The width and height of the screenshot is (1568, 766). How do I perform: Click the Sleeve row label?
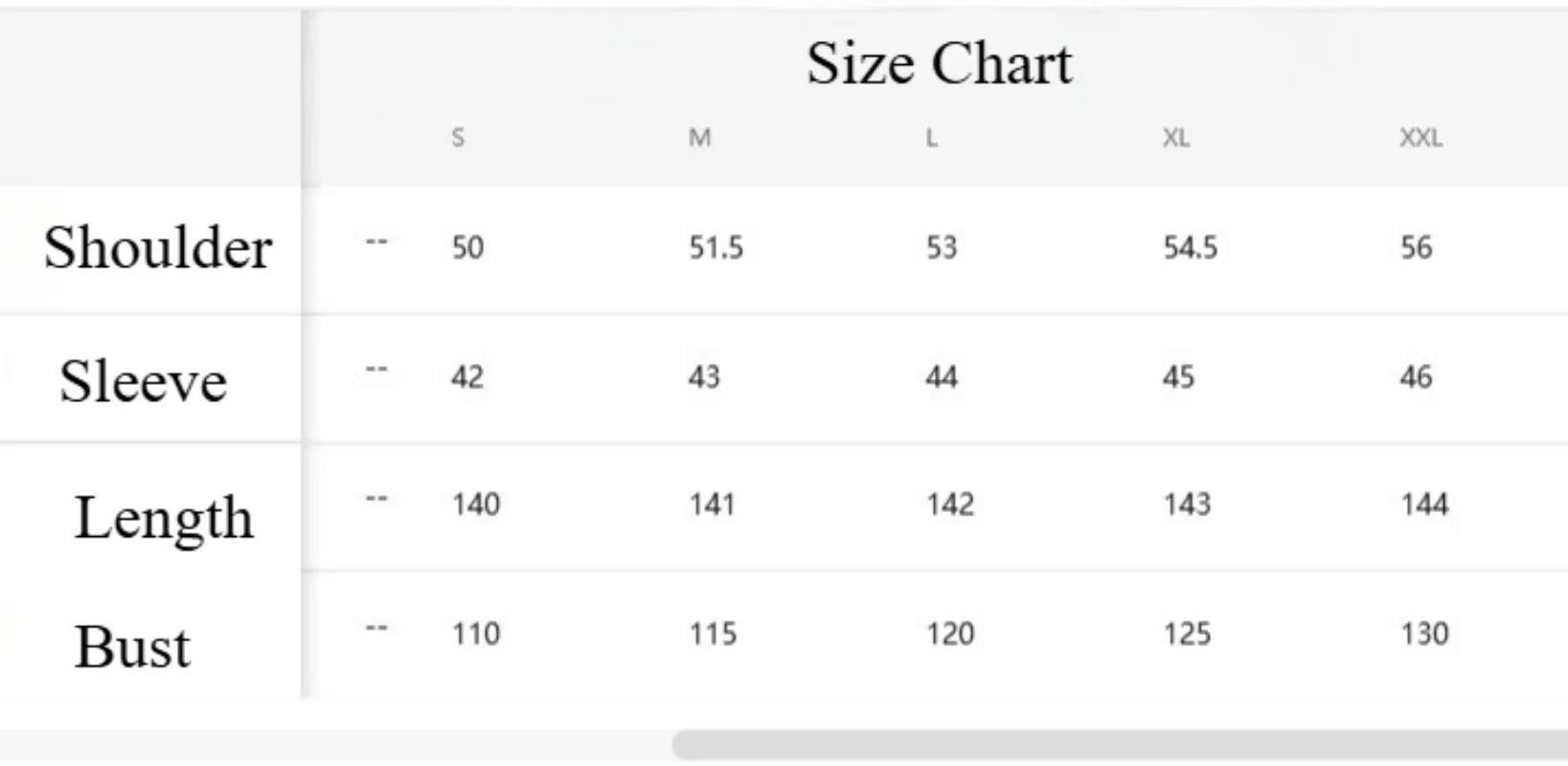[x=144, y=381]
